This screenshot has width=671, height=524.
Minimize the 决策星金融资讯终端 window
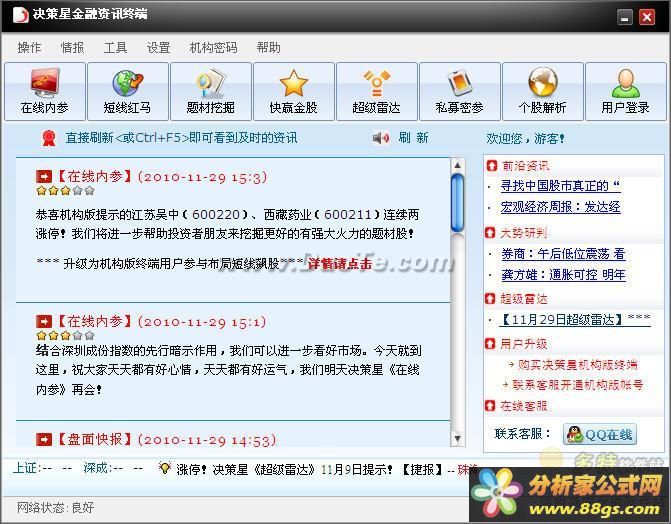(x=625, y=17)
